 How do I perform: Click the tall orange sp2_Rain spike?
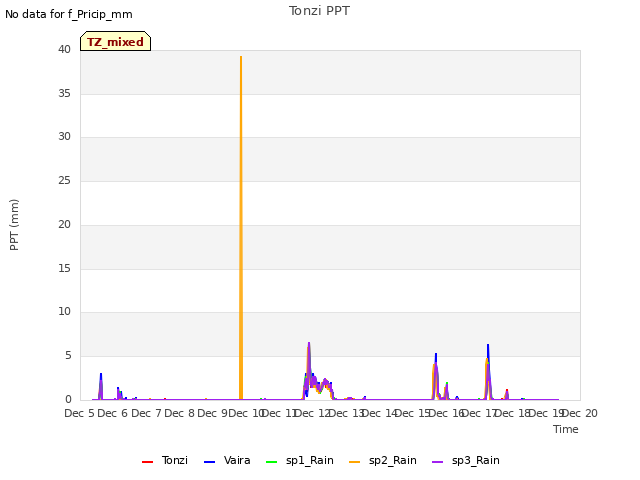tap(241, 228)
